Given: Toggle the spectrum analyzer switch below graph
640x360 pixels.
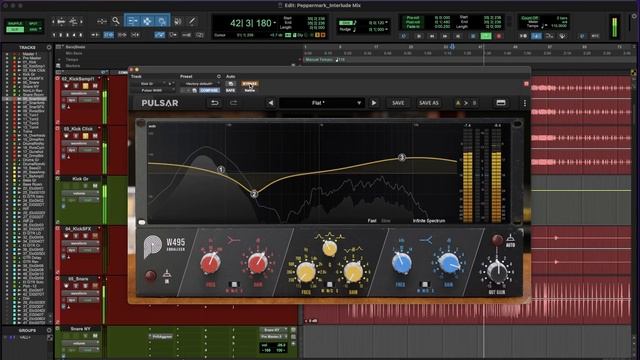Looking at the screenshot, I should pyautogui.click(x=142, y=222).
